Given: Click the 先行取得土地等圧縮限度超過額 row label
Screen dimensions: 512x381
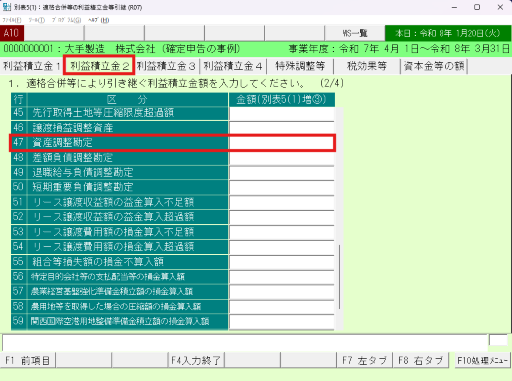Looking at the screenshot, I should click(103, 113).
